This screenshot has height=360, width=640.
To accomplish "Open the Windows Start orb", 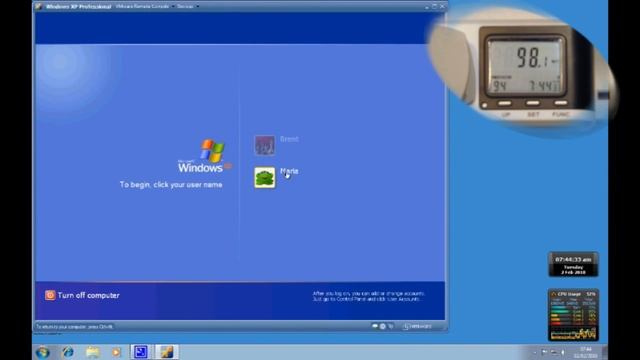I will [x=42, y=352].
